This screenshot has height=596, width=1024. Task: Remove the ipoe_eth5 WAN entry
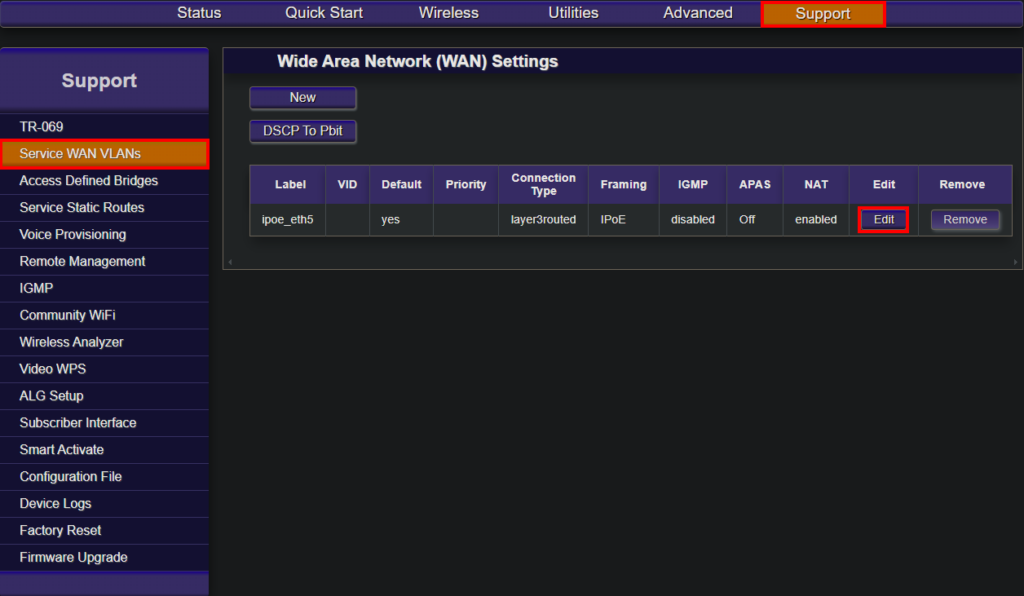point(964,220)
